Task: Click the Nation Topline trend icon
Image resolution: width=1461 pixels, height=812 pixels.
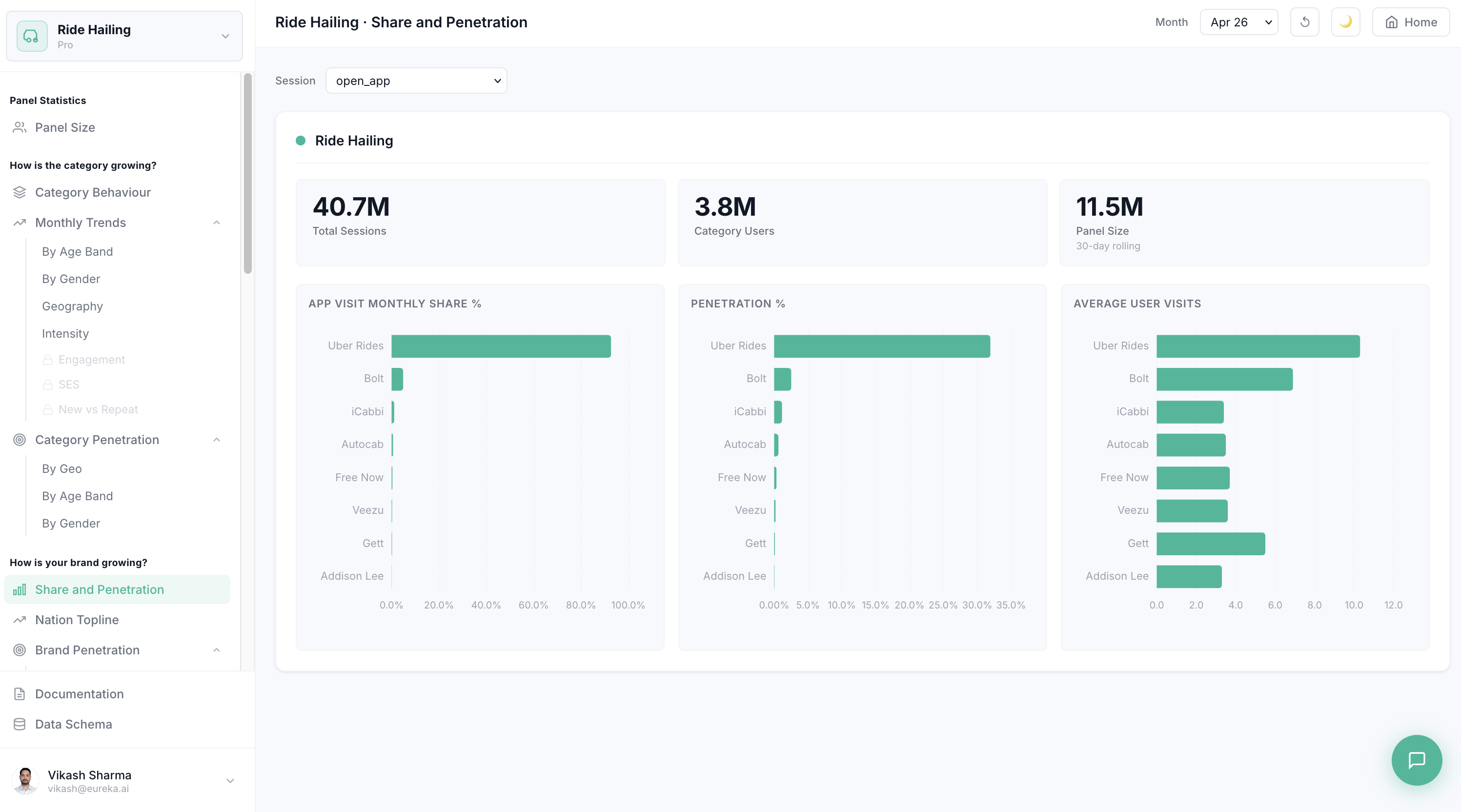Action: tap(20, 620)
